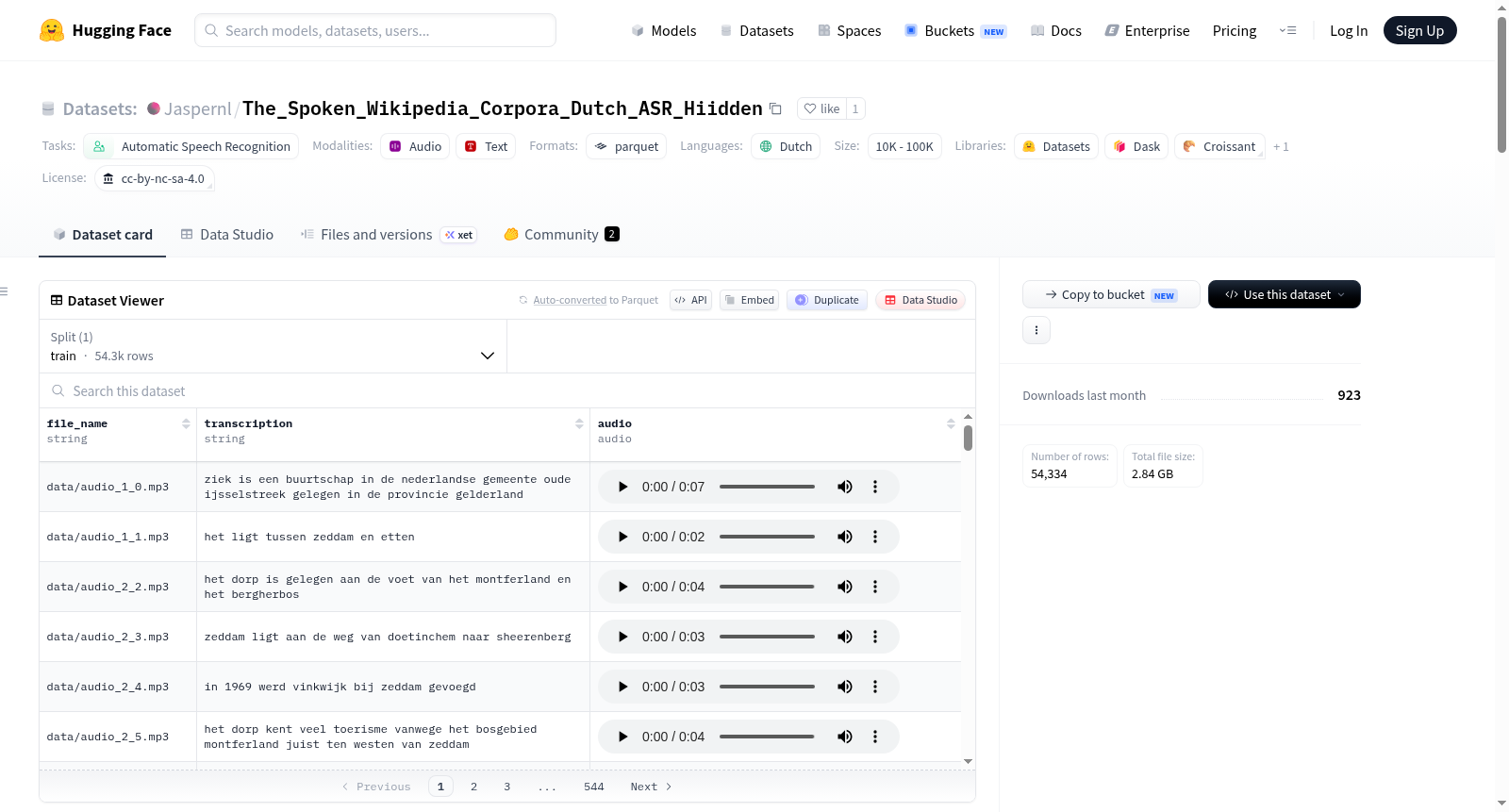Play audio for data/audio_1_0.mp3
Image resolution: width=1509 pixels, height=812 pixels.
point(622,487)
